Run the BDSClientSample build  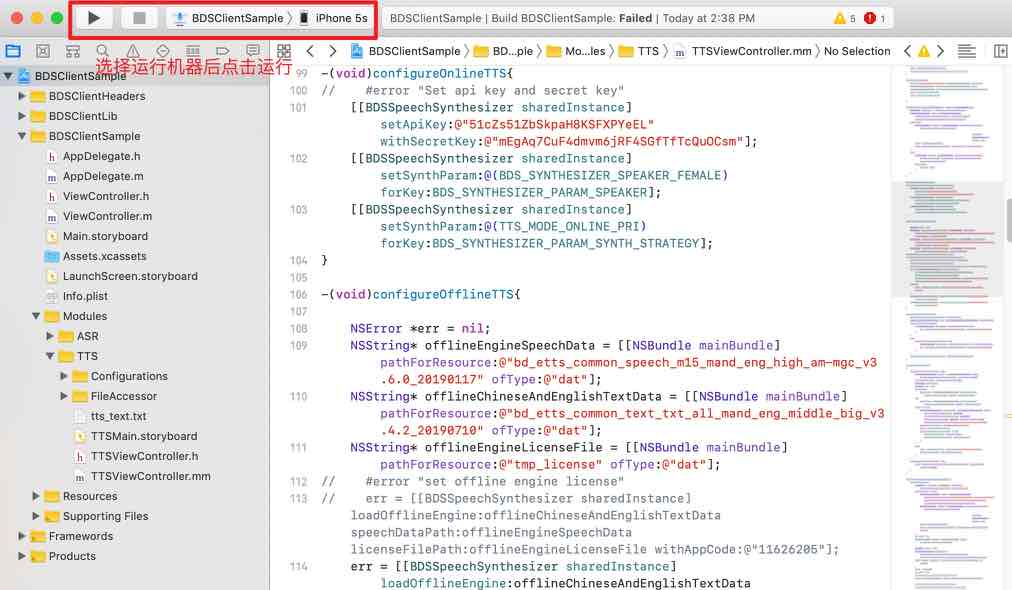(x=94, y=18)
